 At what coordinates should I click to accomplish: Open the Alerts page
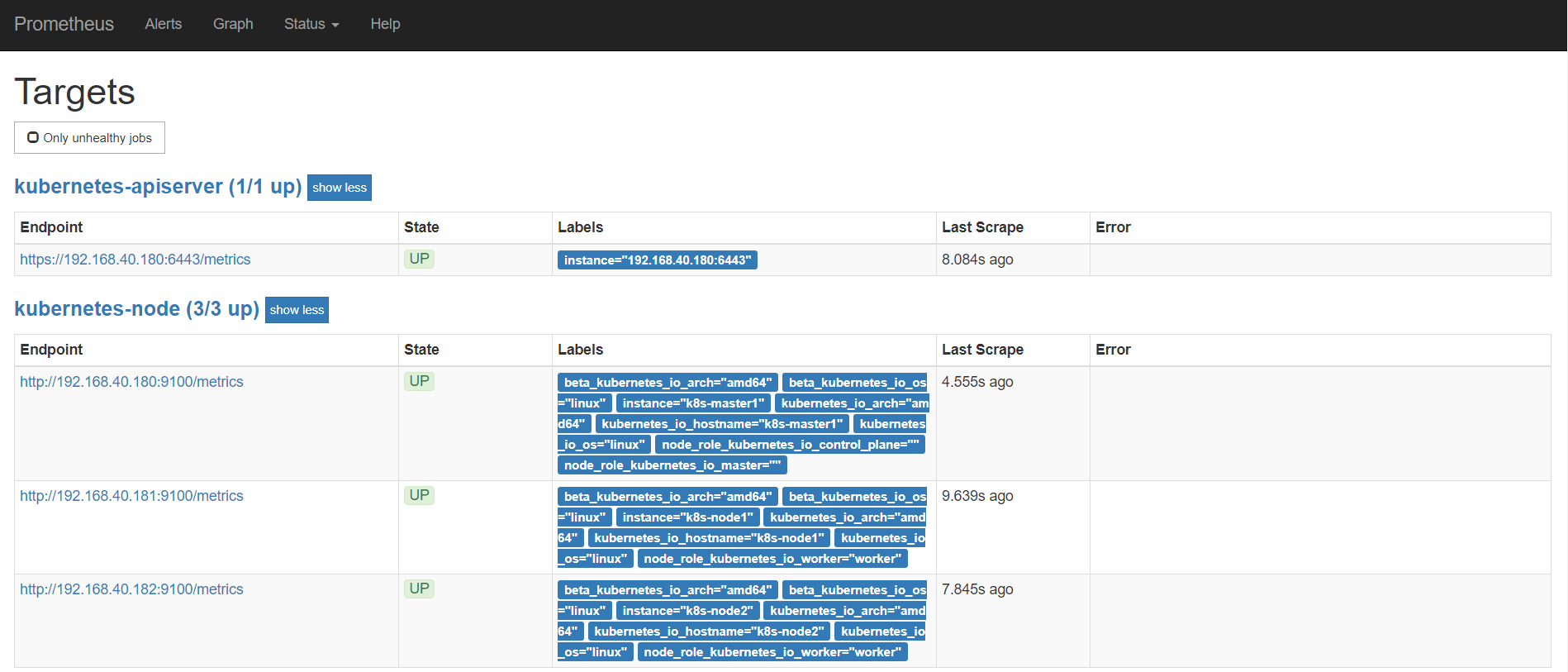[163, 24]
